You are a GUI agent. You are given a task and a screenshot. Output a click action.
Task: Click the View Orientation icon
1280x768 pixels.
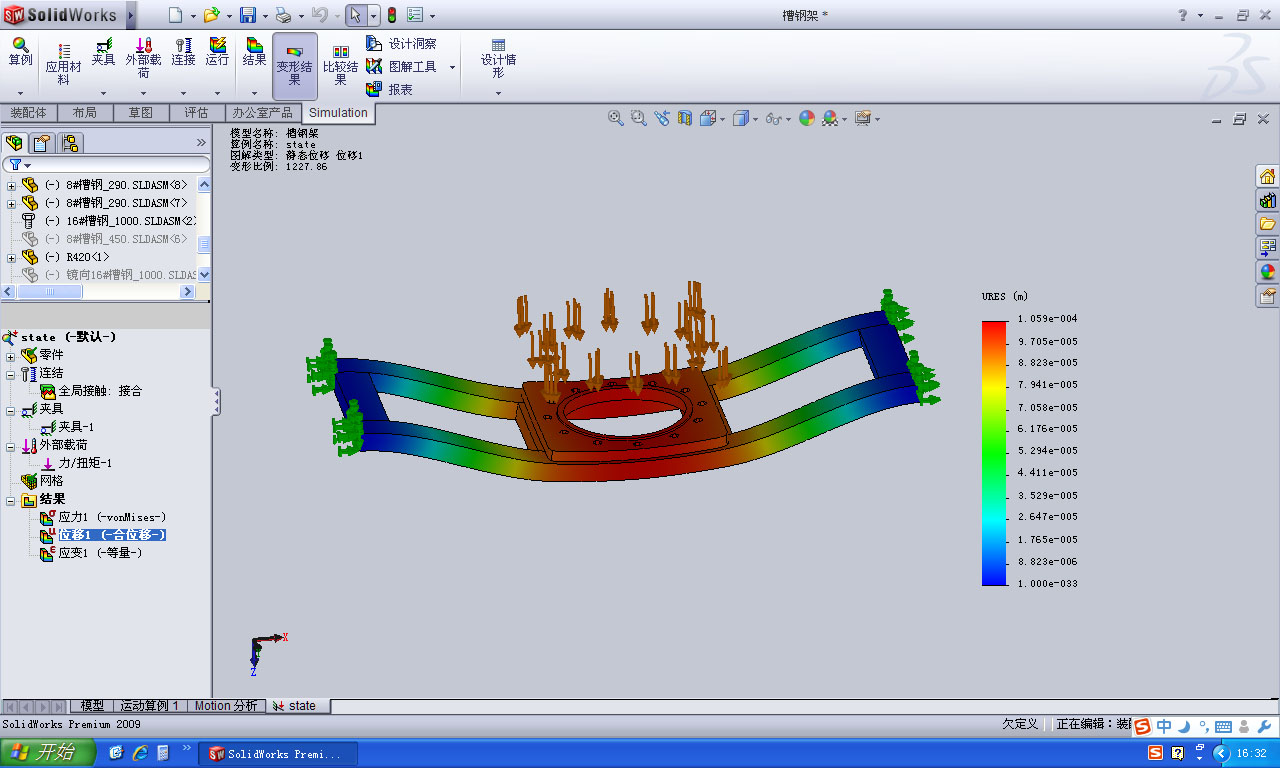click(709, 118)
